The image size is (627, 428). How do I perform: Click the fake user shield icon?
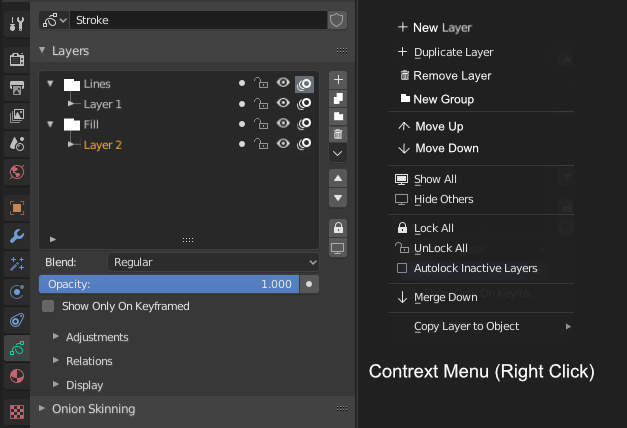pyautogui.click(x=337, y=20)
